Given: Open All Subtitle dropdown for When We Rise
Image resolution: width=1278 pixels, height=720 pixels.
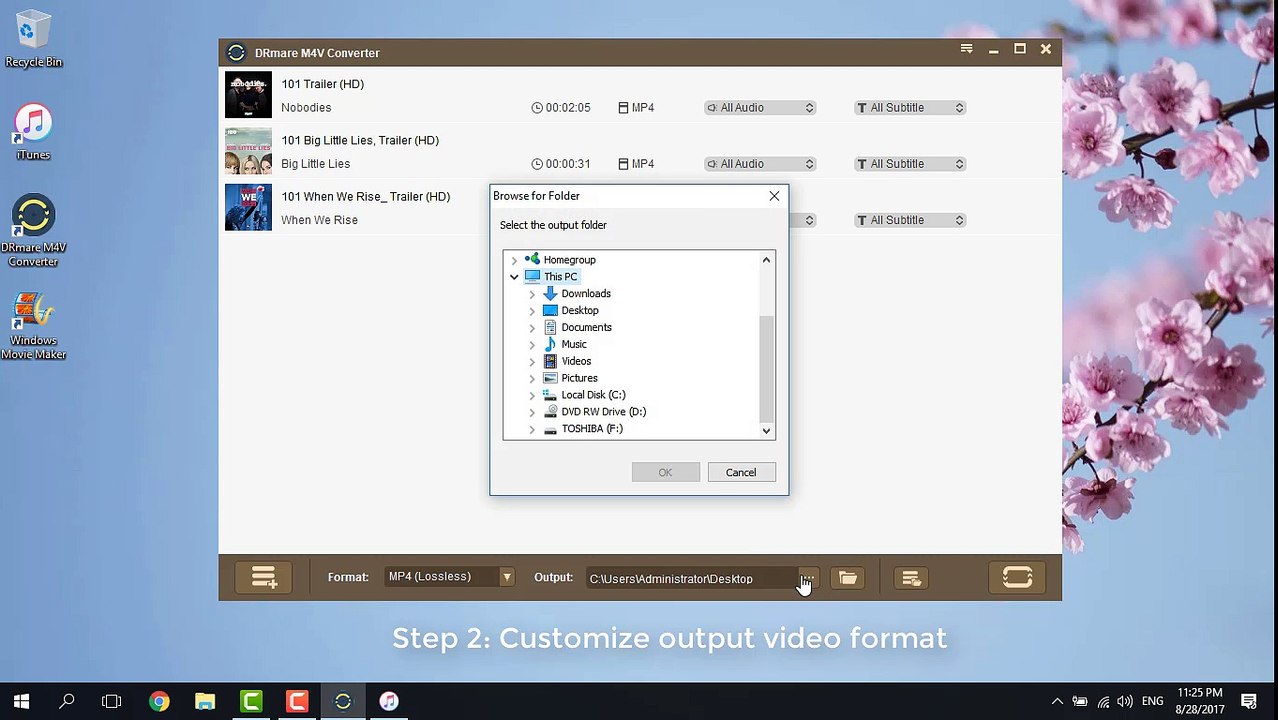Looking at the screenshot, I should pyautogui.click(x=910, y=219).
